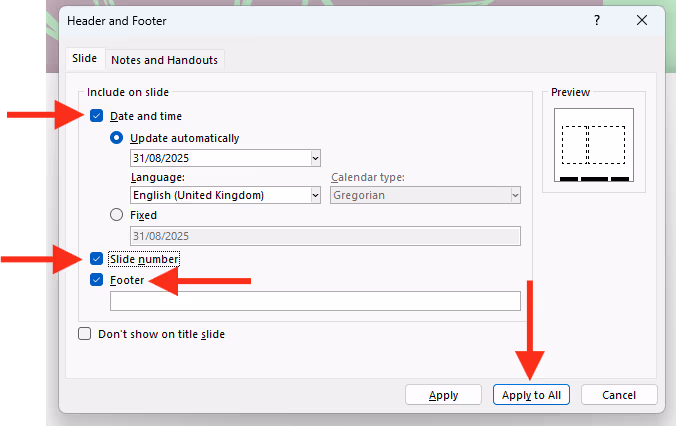Click the Header and Footer title bar

pyautogui.click(x=300, y=20)
